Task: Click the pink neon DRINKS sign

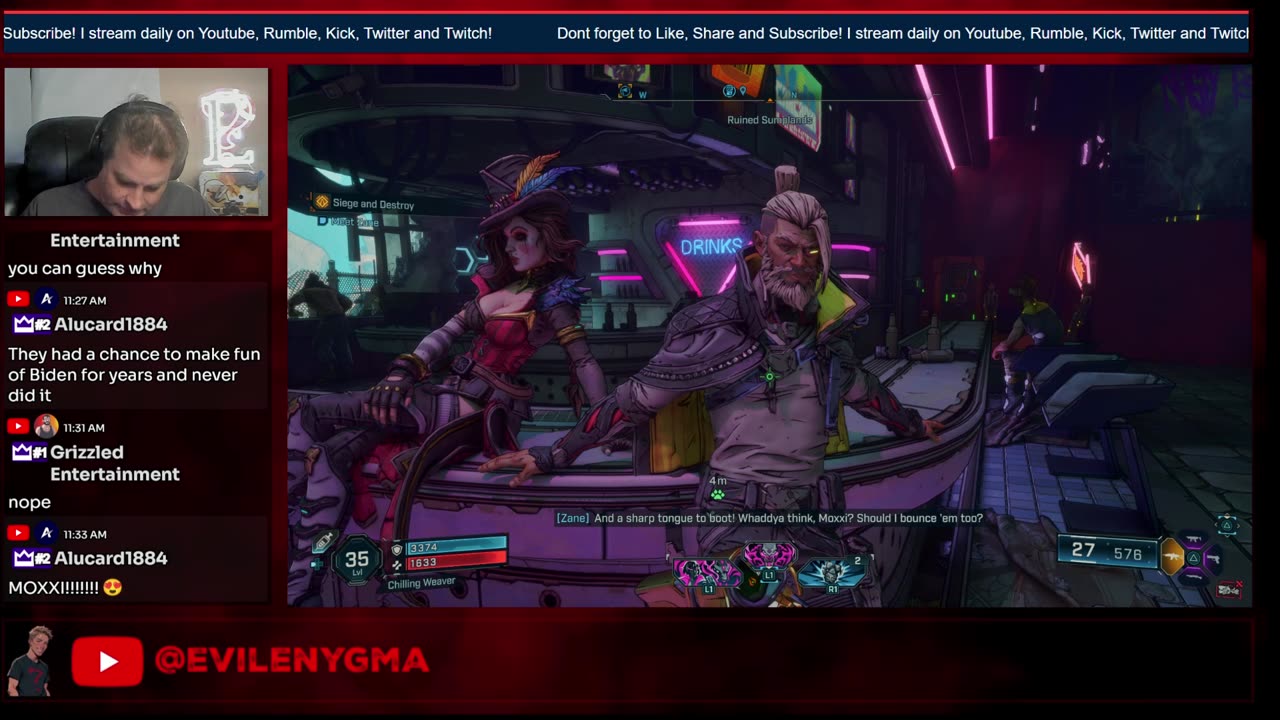Action: [x=711, y=246]
